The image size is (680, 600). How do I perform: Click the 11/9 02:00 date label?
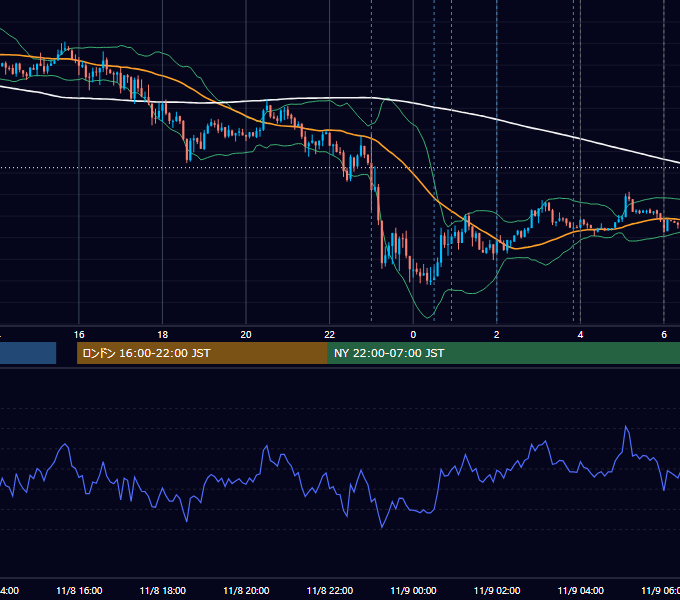click(x=497, y=590)
